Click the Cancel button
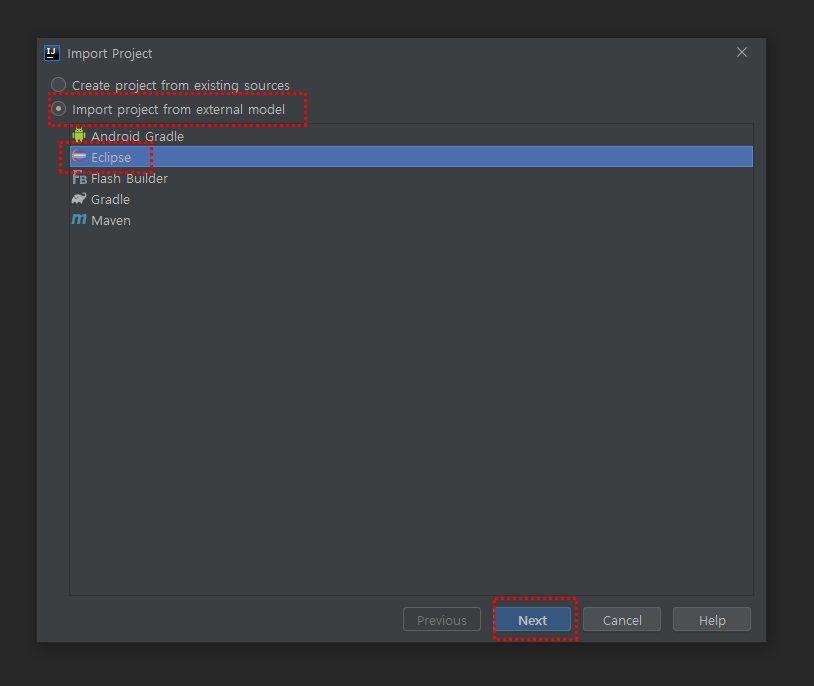814x686 pixels. (x=622, y=620)
